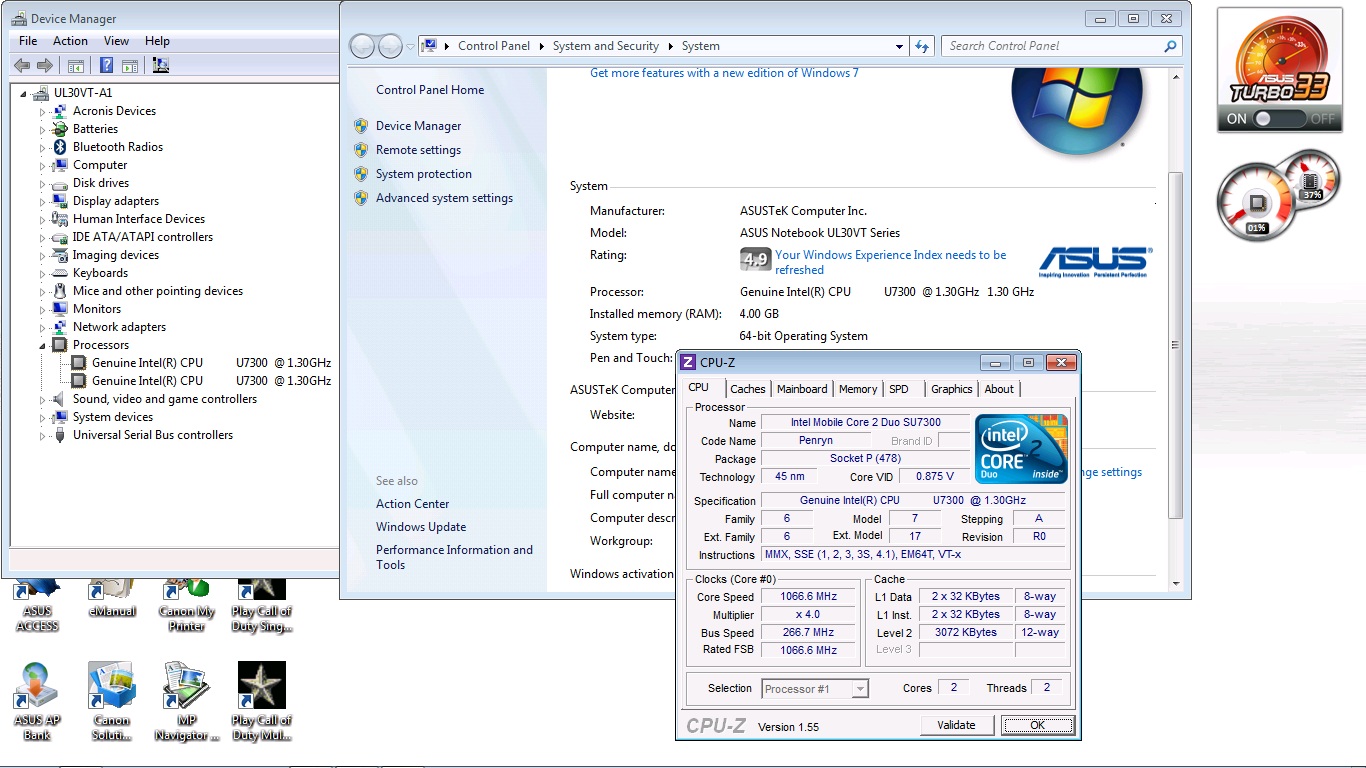
Task: Click the Intel Core 2 Duo logo in CPU-Z
Action: tap(1022, 448)
